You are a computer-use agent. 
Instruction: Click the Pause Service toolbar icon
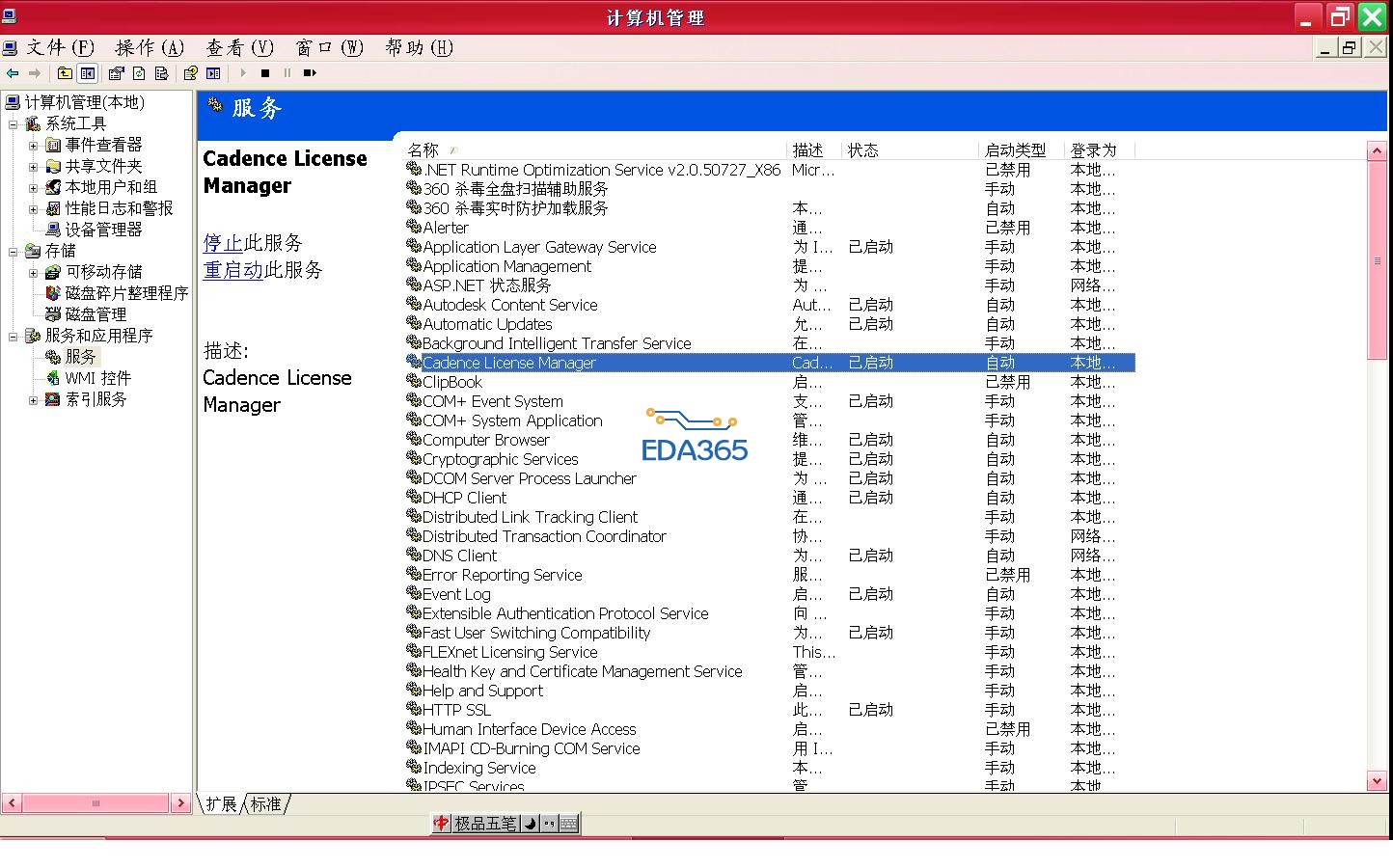pos(287,73)
